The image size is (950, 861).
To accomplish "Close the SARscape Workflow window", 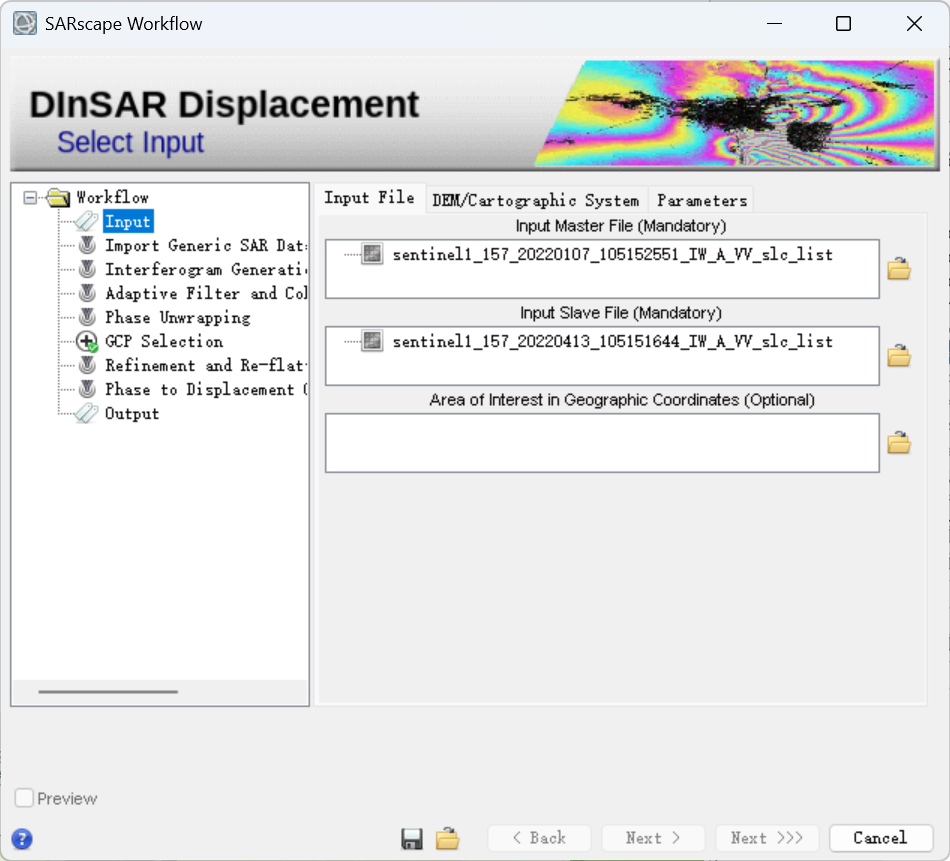I will pos(914,24).
